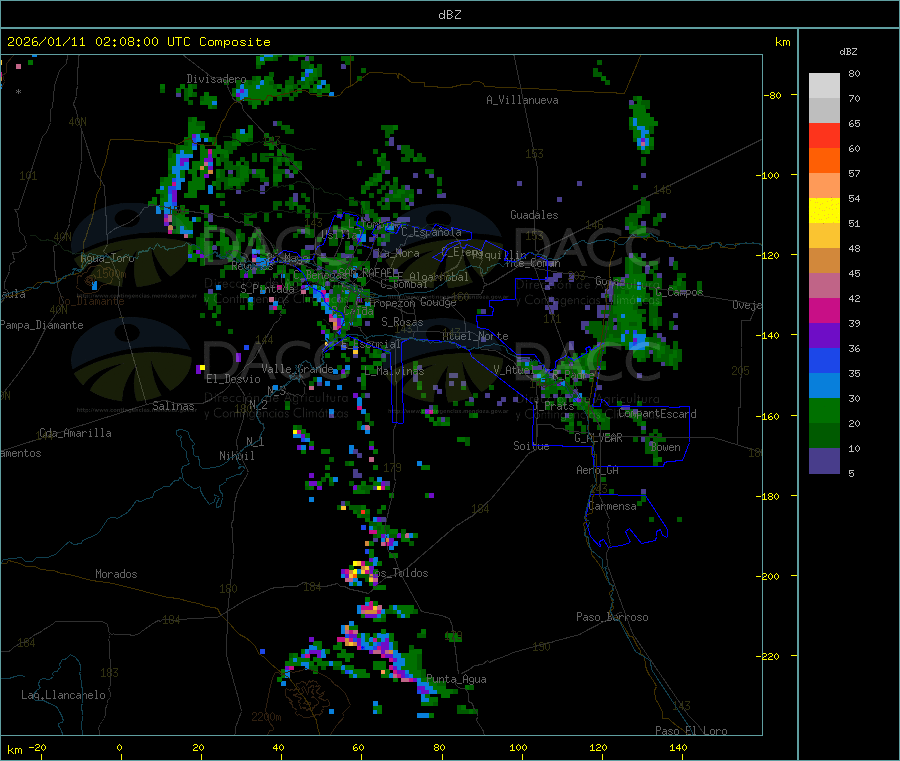Screen dimensions: 900x761
Task: Click the Divisadero map label
Action: 216,79
